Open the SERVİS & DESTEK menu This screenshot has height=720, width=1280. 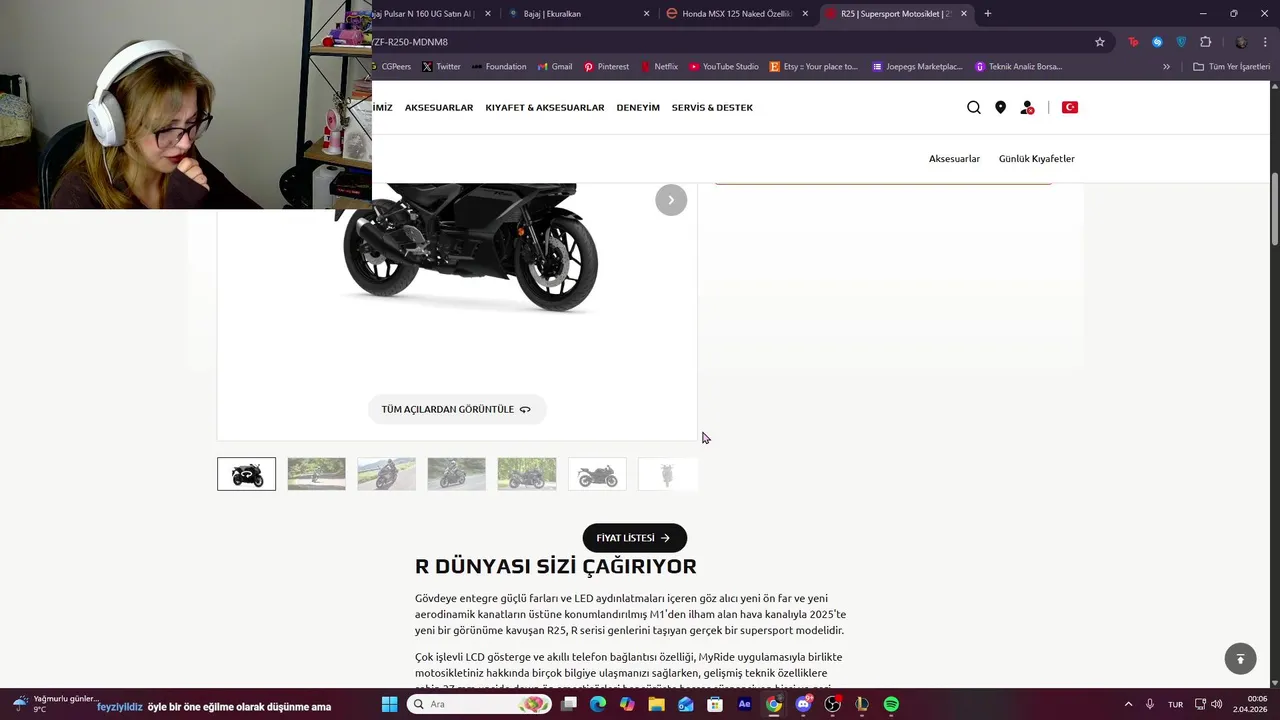(712, 107)
